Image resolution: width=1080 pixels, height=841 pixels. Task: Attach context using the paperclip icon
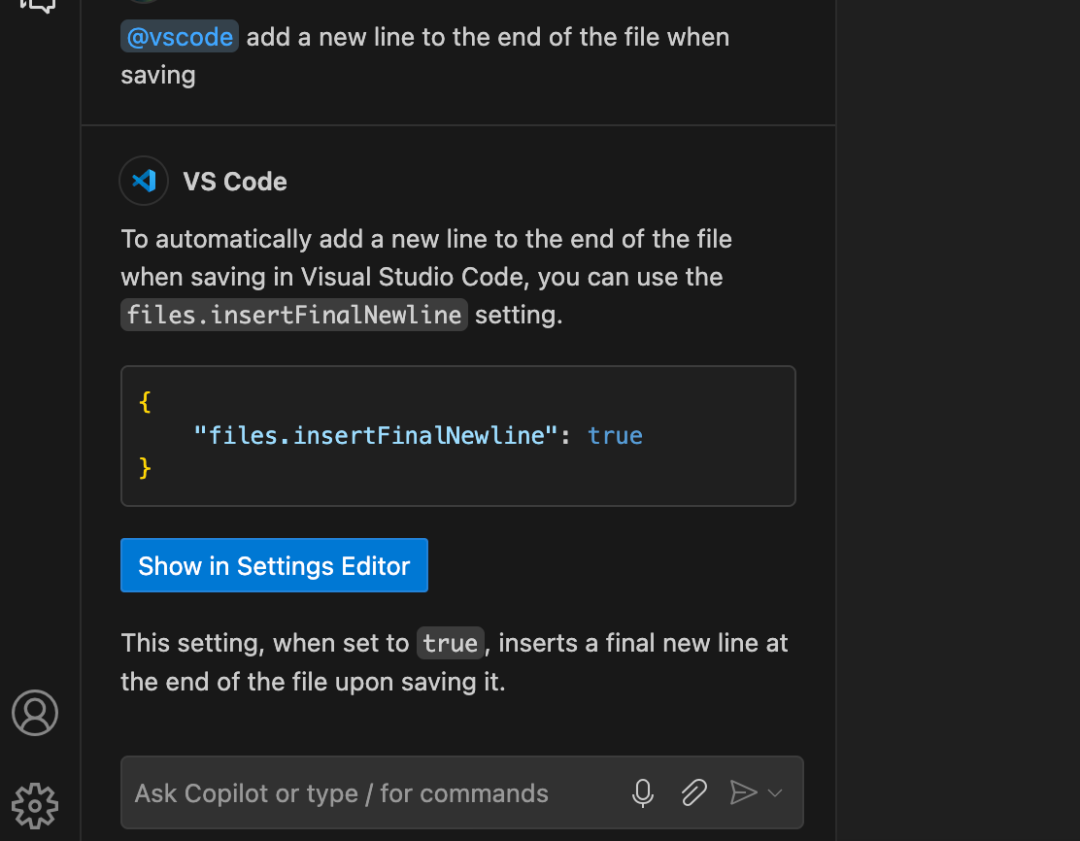pyautogui.click(x=693, y=793)
